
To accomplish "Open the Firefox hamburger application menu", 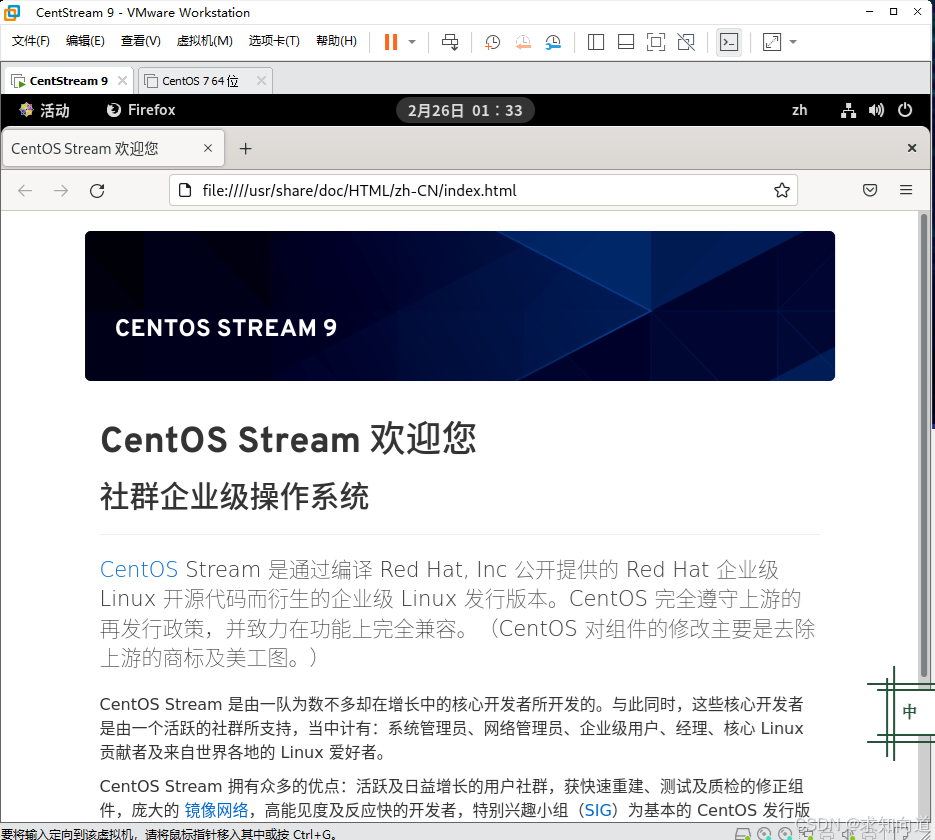I will pyautogui.click(x=906, y=191).
